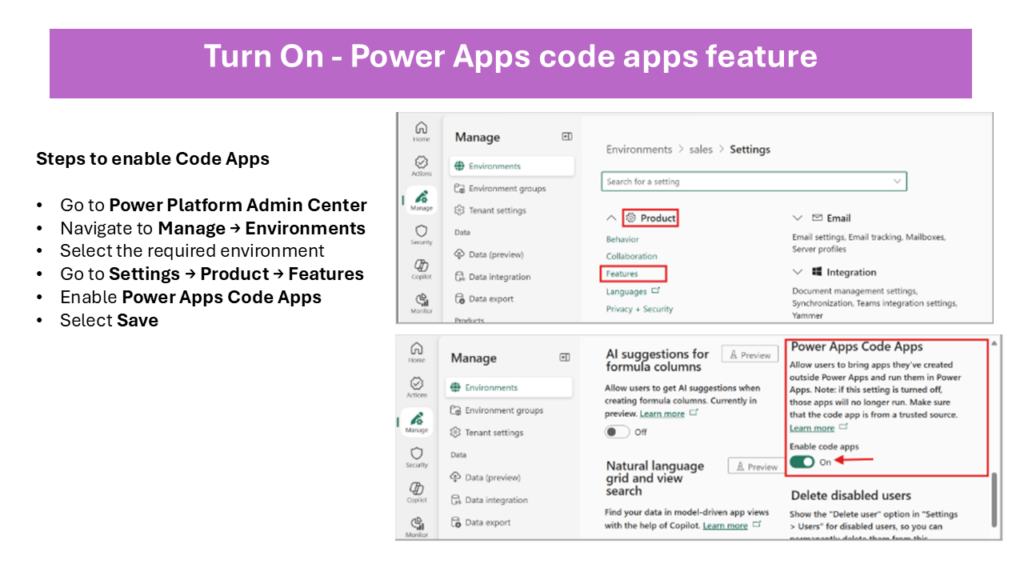Collapse the Product settings section chevron

[x=611, y=218]
